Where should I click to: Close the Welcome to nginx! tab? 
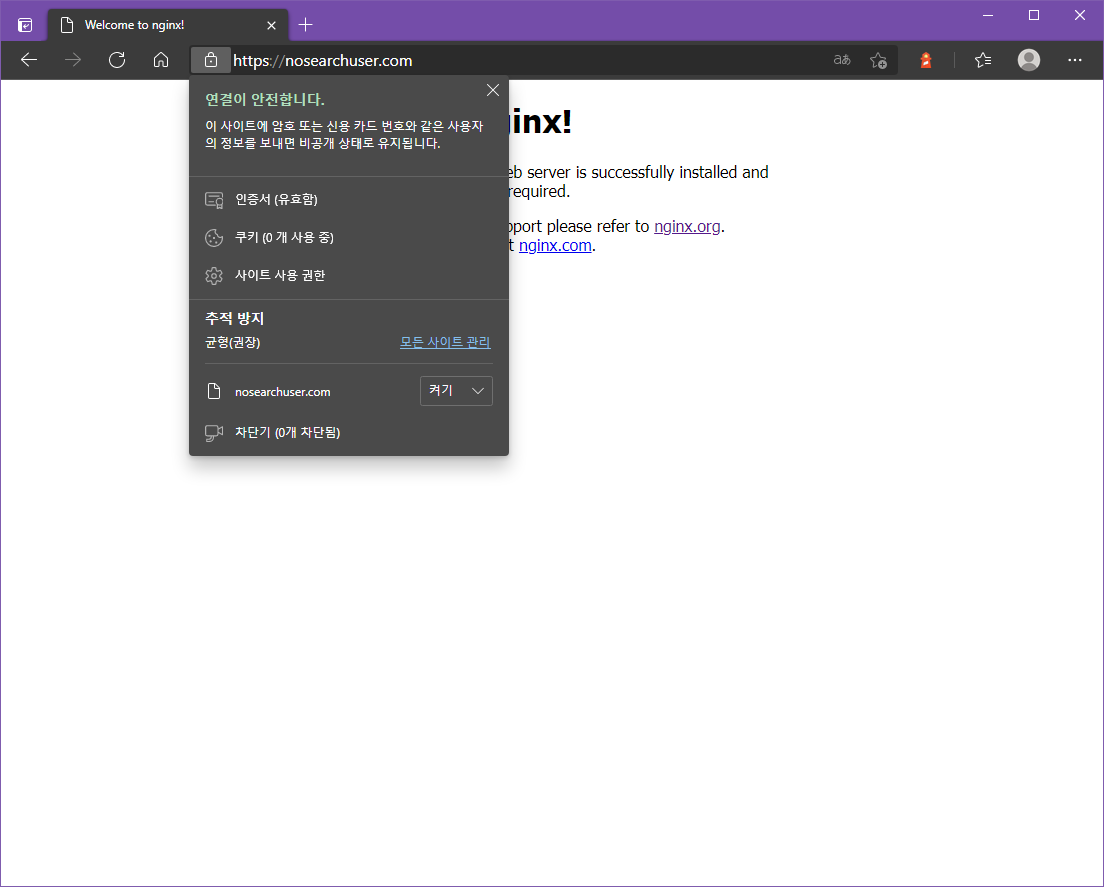pos(271,25)
